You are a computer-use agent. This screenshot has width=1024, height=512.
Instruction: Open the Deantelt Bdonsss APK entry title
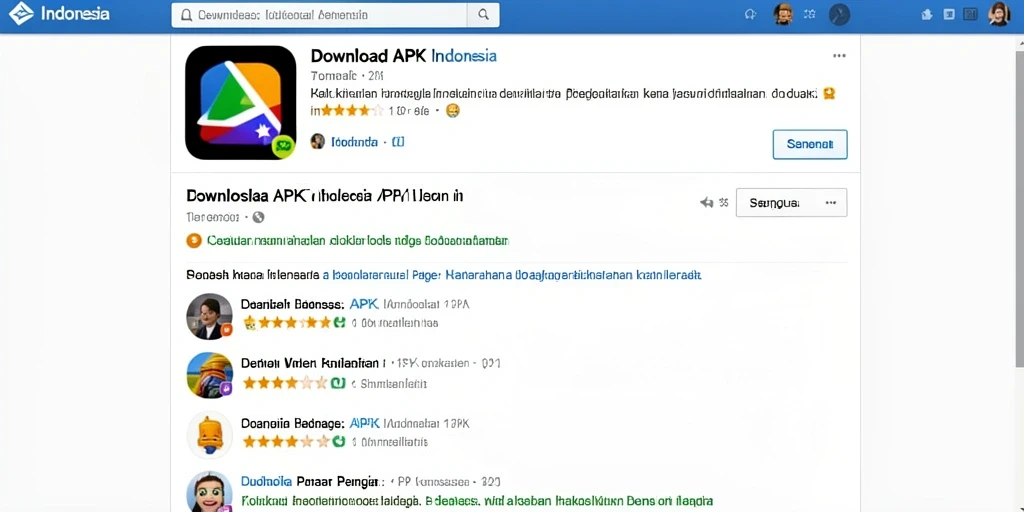355,304
